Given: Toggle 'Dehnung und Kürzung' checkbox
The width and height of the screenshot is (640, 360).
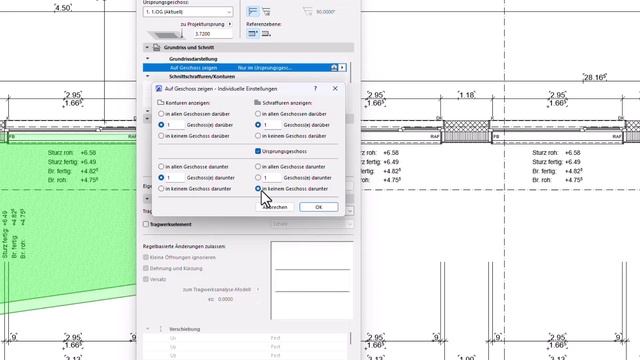Looking at the screenshot, I should point(146,268).
